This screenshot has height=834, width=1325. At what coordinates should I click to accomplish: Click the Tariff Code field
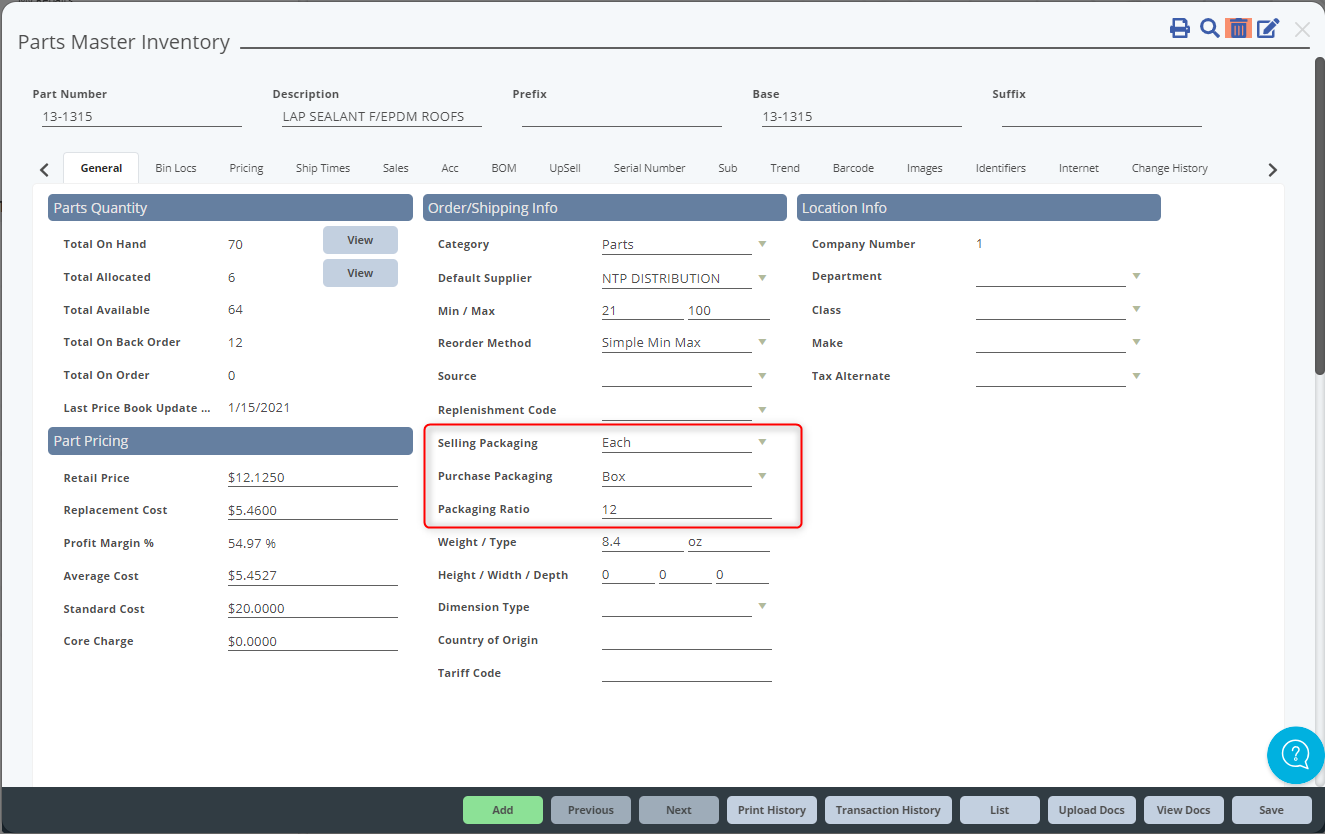[x=687, y=673]
